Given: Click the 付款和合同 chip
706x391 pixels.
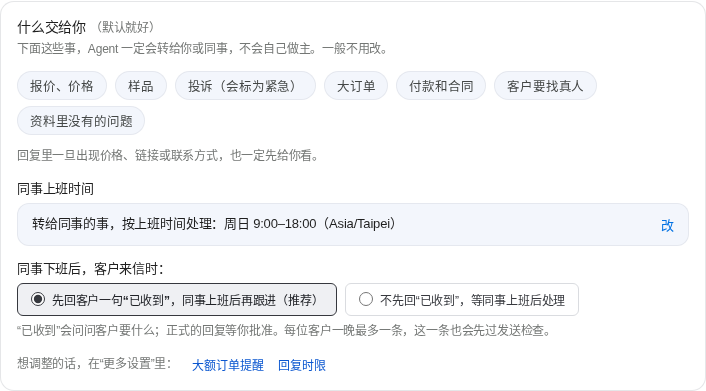Looking at the screenshot, I should [x=441, y=86].
